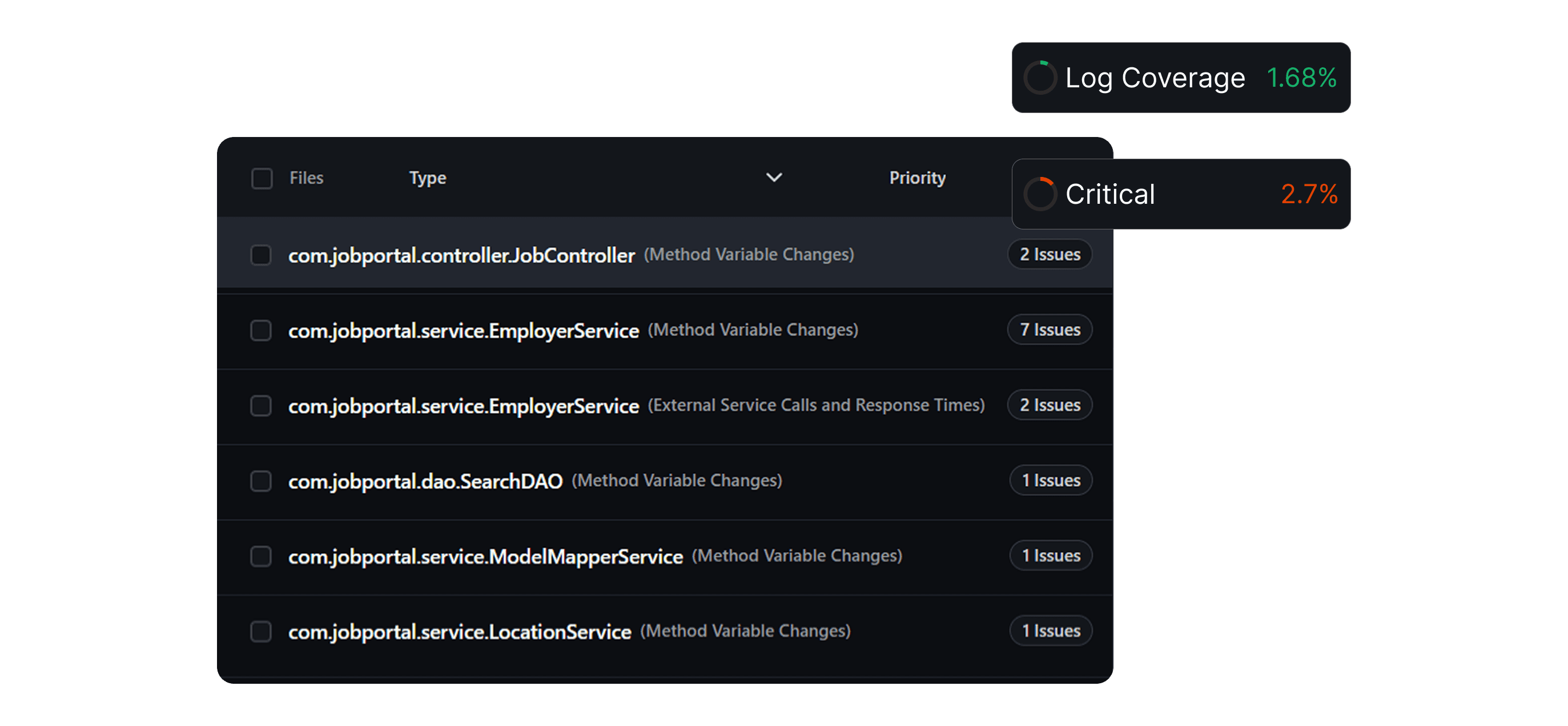1568x726 pixels.
Task: Click the Log Coverage progress ring icon
Action: [x=1040, y=78]
